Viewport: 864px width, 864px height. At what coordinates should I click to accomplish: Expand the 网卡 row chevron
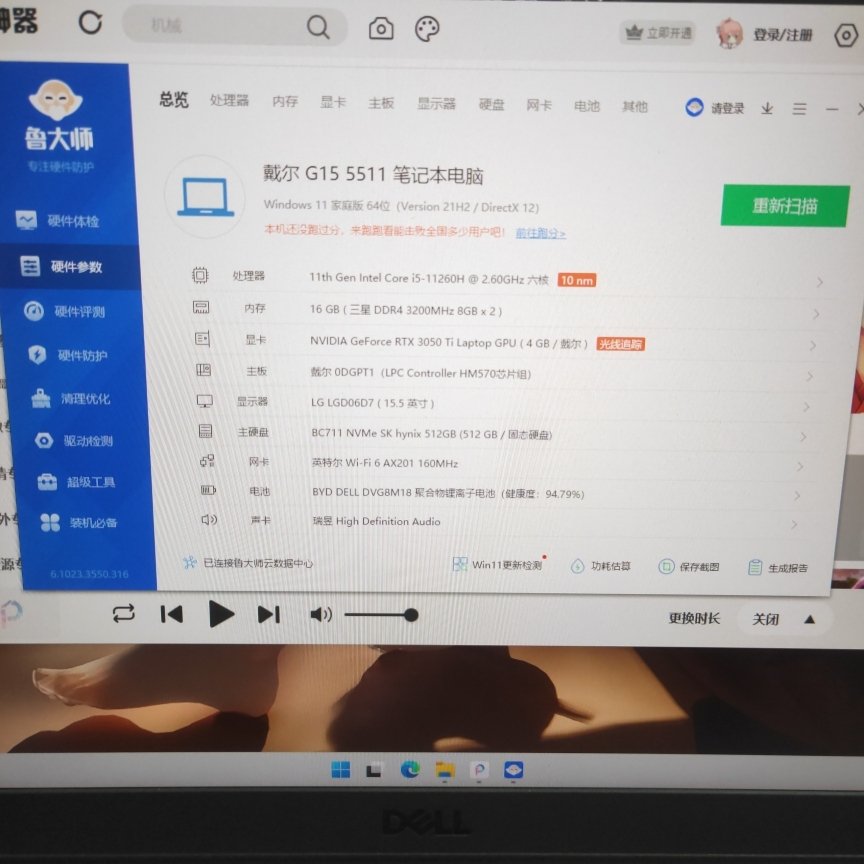tap(800, 467)
